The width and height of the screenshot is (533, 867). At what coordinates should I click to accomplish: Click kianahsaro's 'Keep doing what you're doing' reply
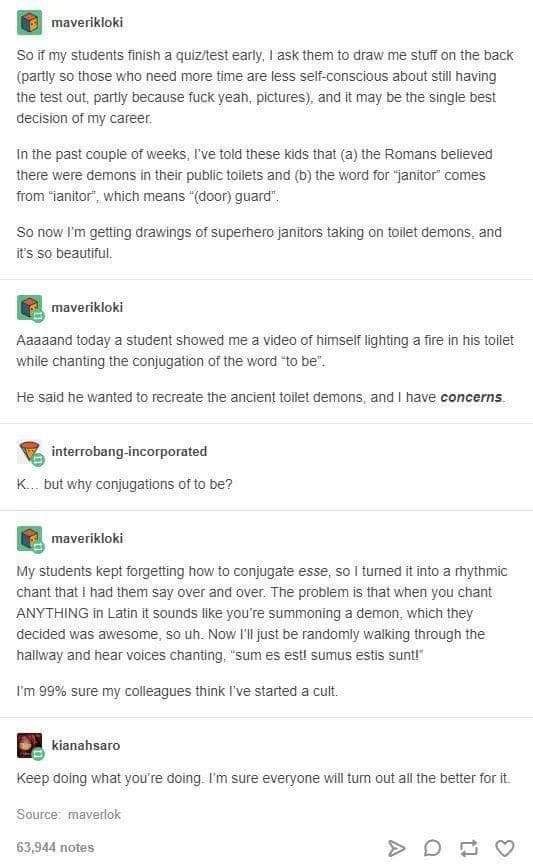point(263,778)
